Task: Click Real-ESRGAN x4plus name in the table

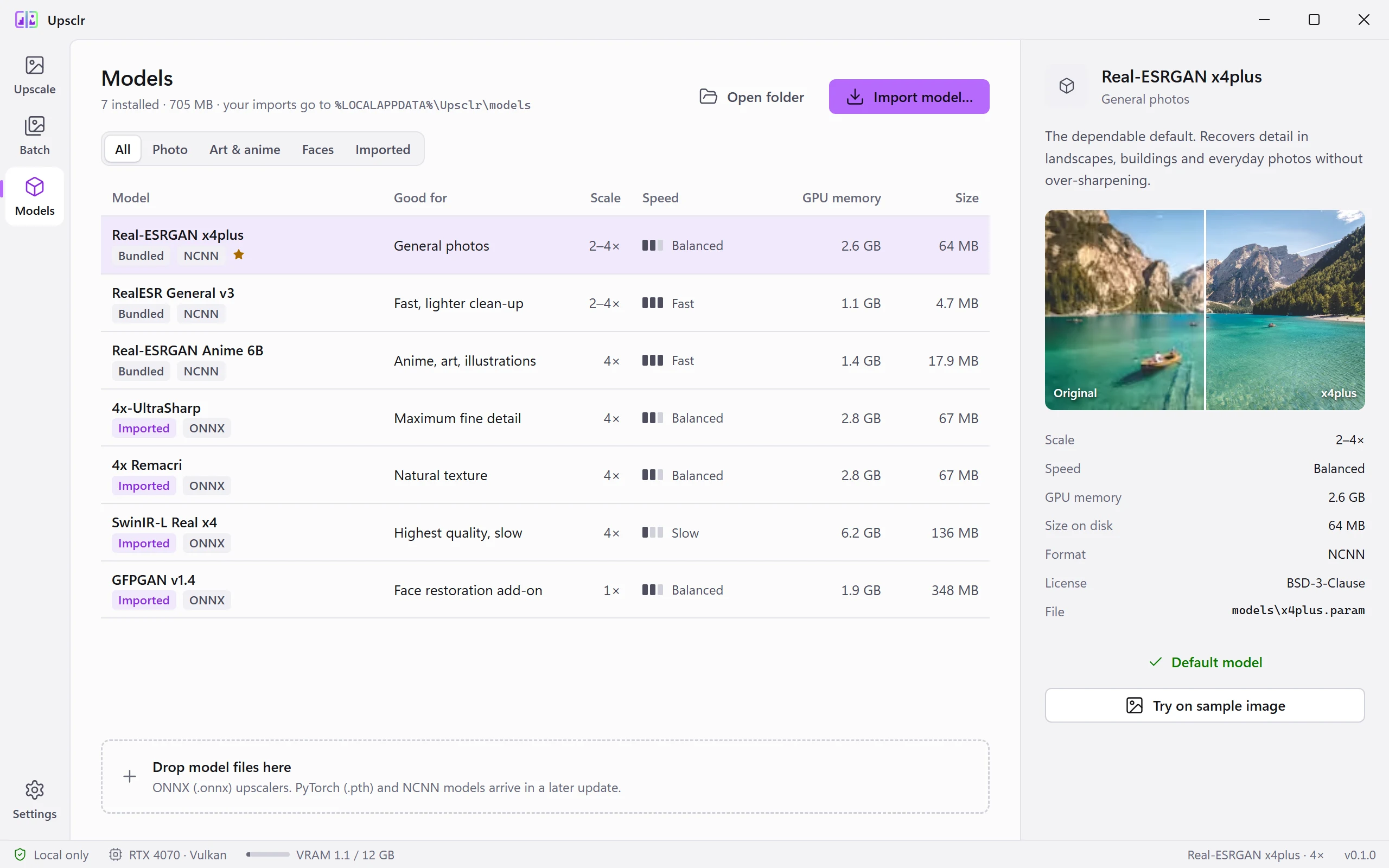Action: (177, 235)
